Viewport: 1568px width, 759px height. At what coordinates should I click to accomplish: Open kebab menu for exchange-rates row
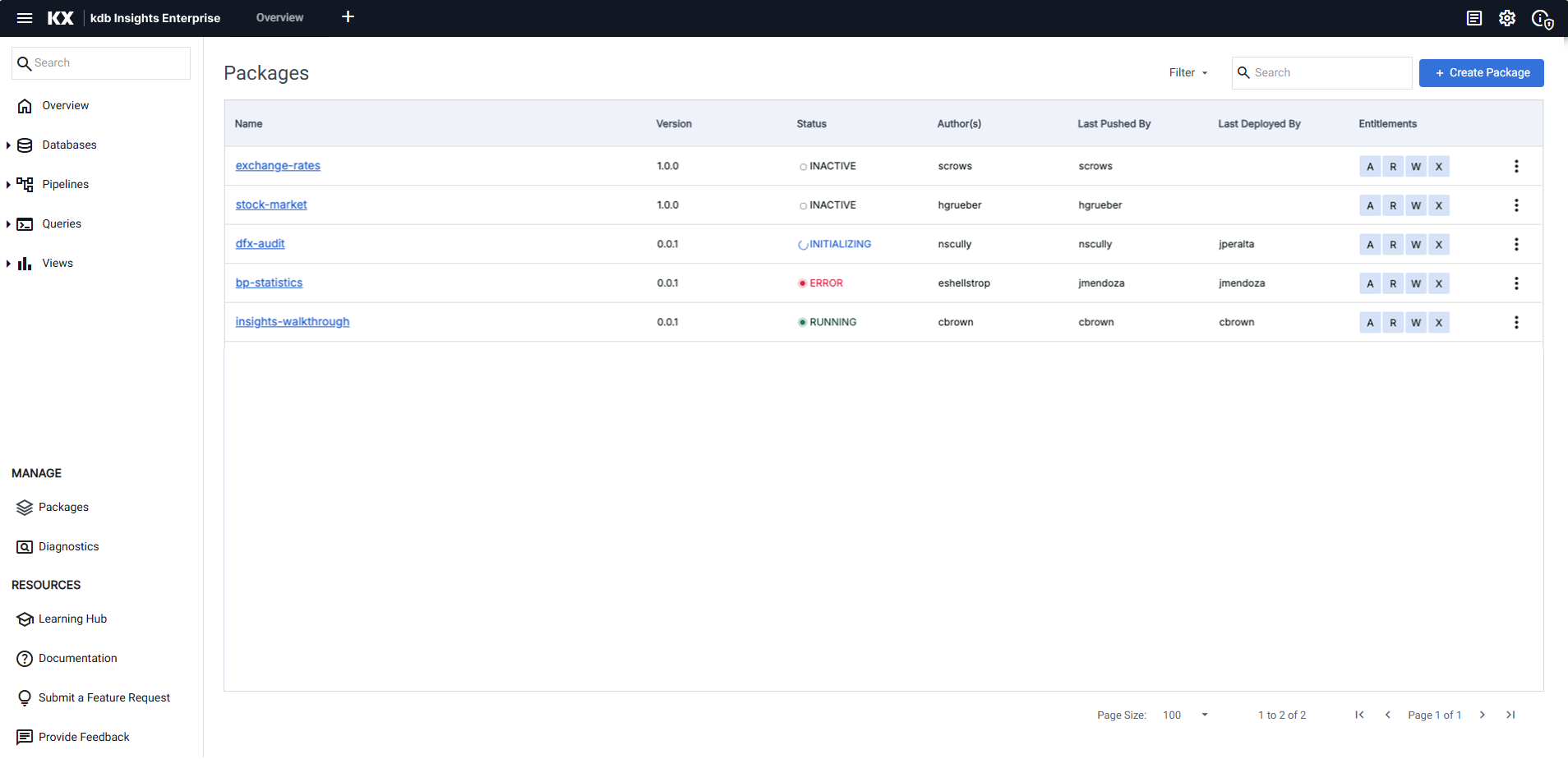tap(1515, 167)
